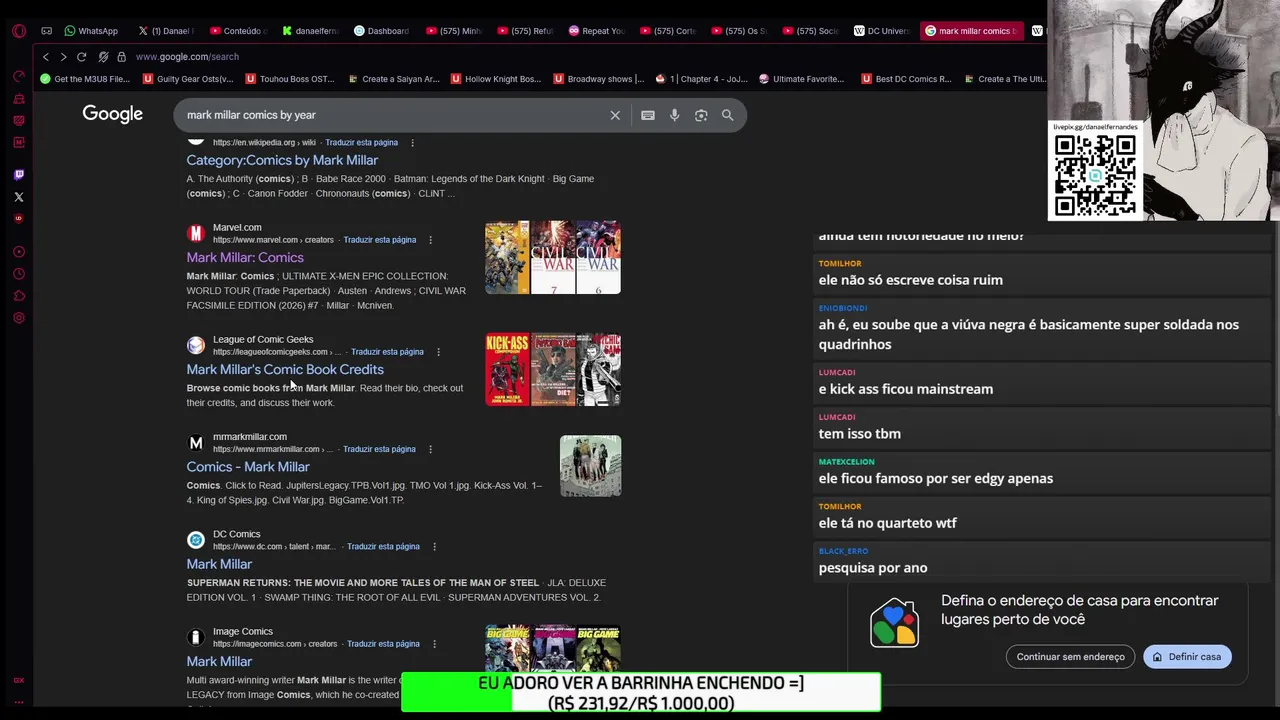Viewport: 1280px width, 720px height.
Task: Click the address bar showing www.google.com/search
Action: click(187, 57)
